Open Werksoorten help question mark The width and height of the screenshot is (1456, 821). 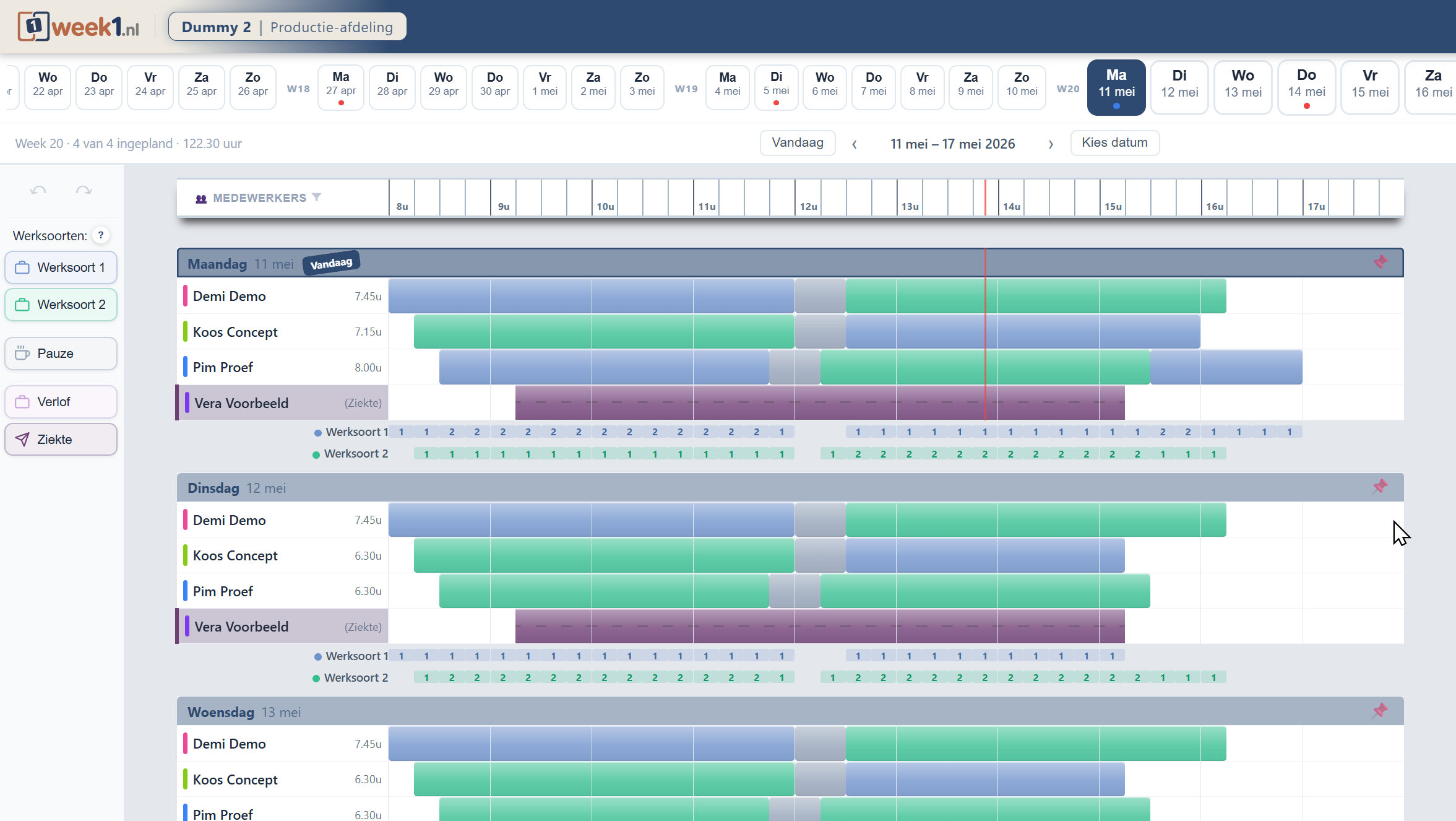point(101,235)
